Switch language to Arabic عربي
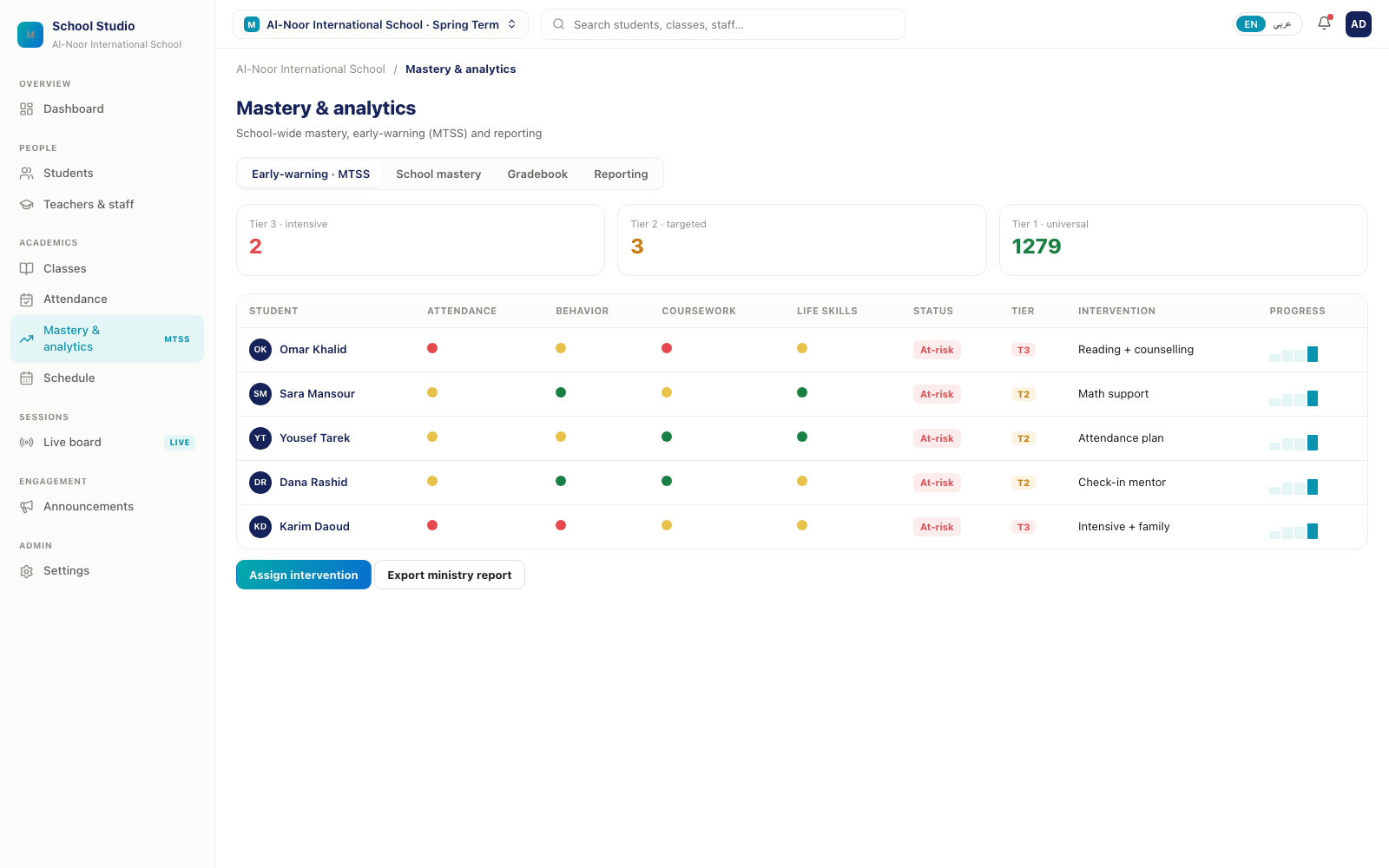The height and width of the screenshot is (868, 1389). [1282, 24]
